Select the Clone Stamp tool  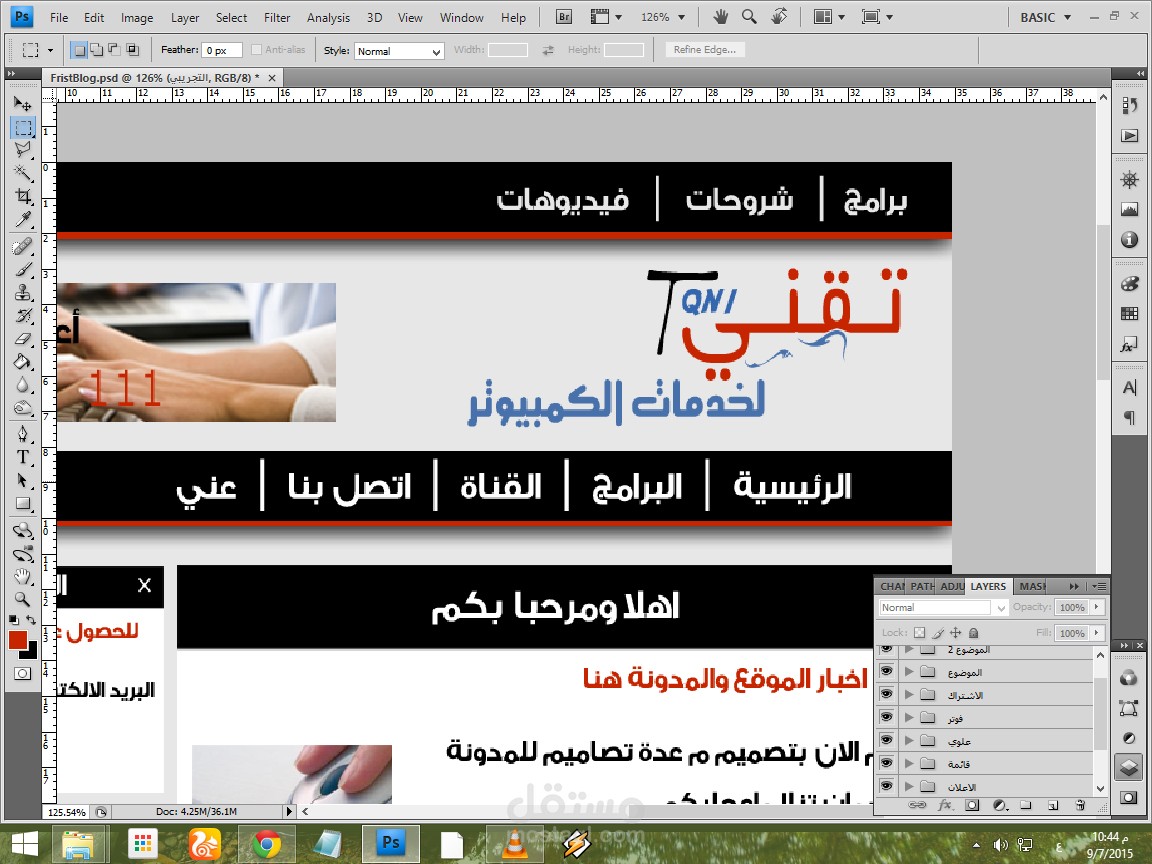click(23, 292)
